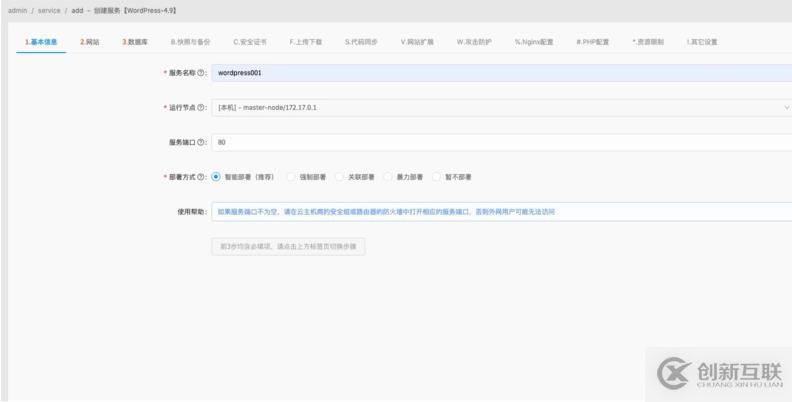
Task: Click the service breadcrumb link
Action: 50,9
